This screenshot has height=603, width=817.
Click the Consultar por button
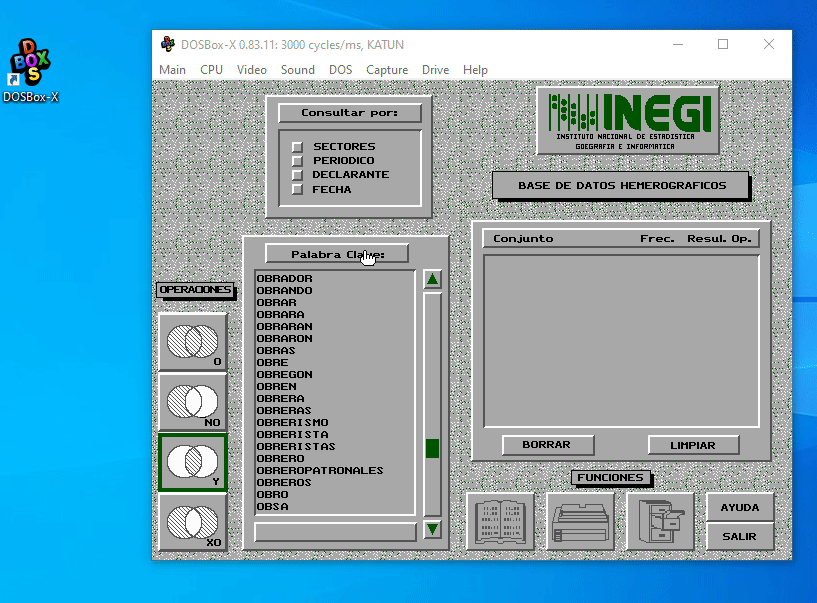pos(350,113)
